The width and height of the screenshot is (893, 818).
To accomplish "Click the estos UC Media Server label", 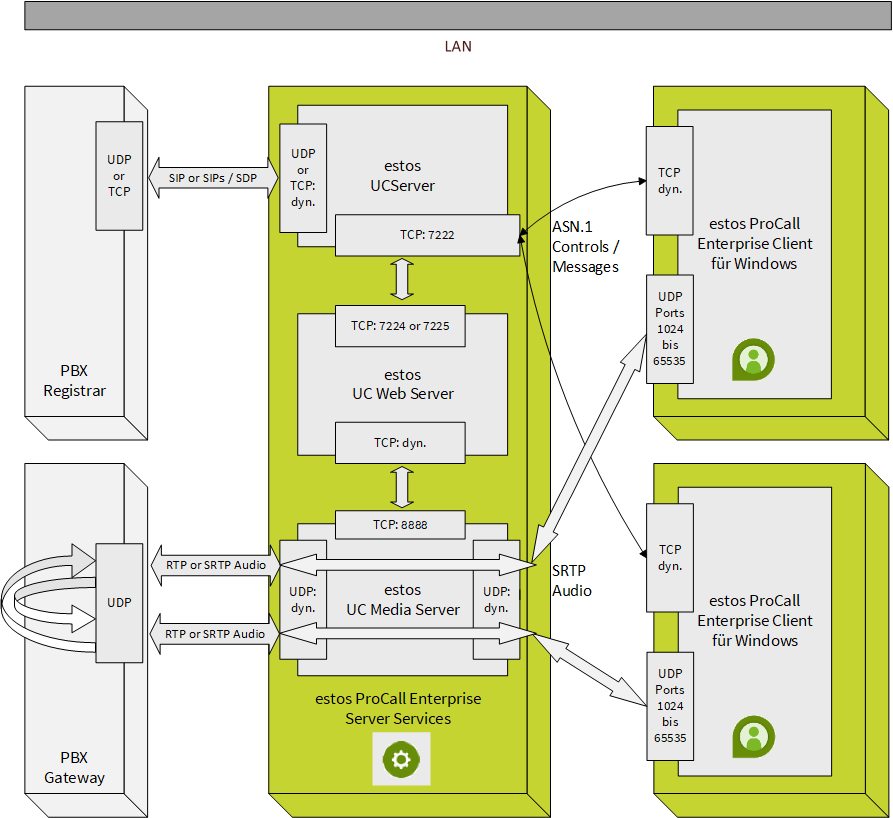I will [x=402, y=600].
